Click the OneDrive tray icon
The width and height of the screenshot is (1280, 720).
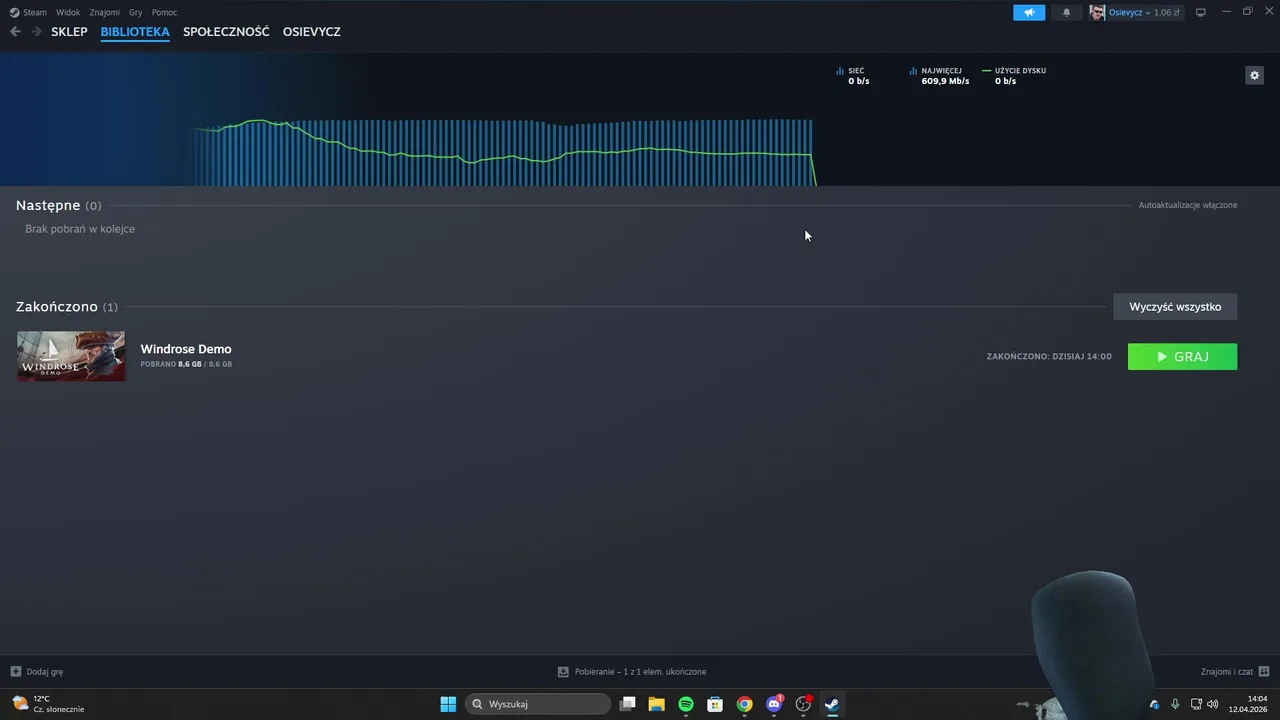(x=1155, y=704)
